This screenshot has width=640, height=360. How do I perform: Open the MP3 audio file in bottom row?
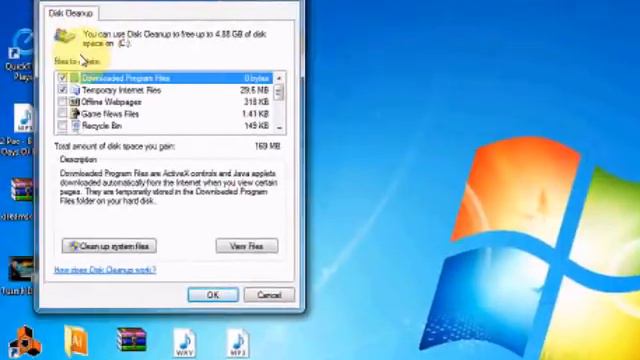pos(238,343)
